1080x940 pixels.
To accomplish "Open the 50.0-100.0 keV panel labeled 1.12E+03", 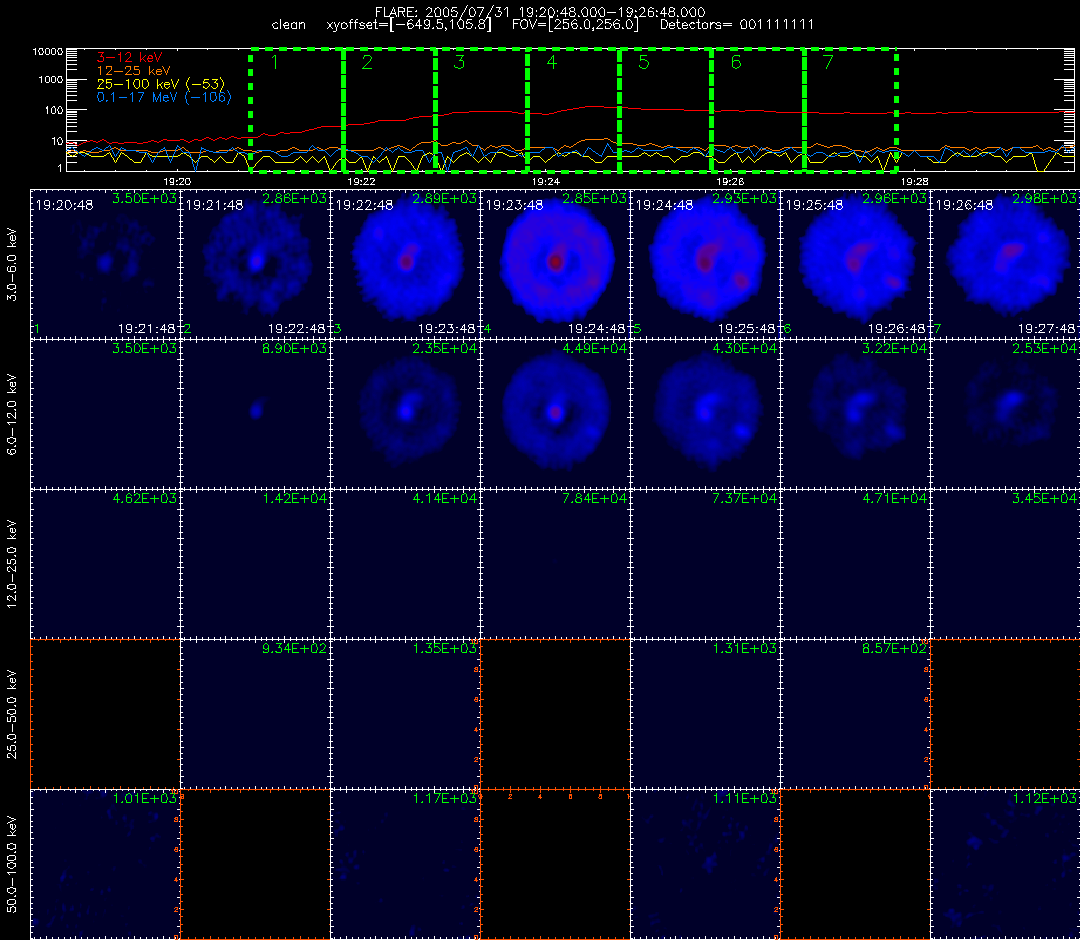I will point(1005,864).
